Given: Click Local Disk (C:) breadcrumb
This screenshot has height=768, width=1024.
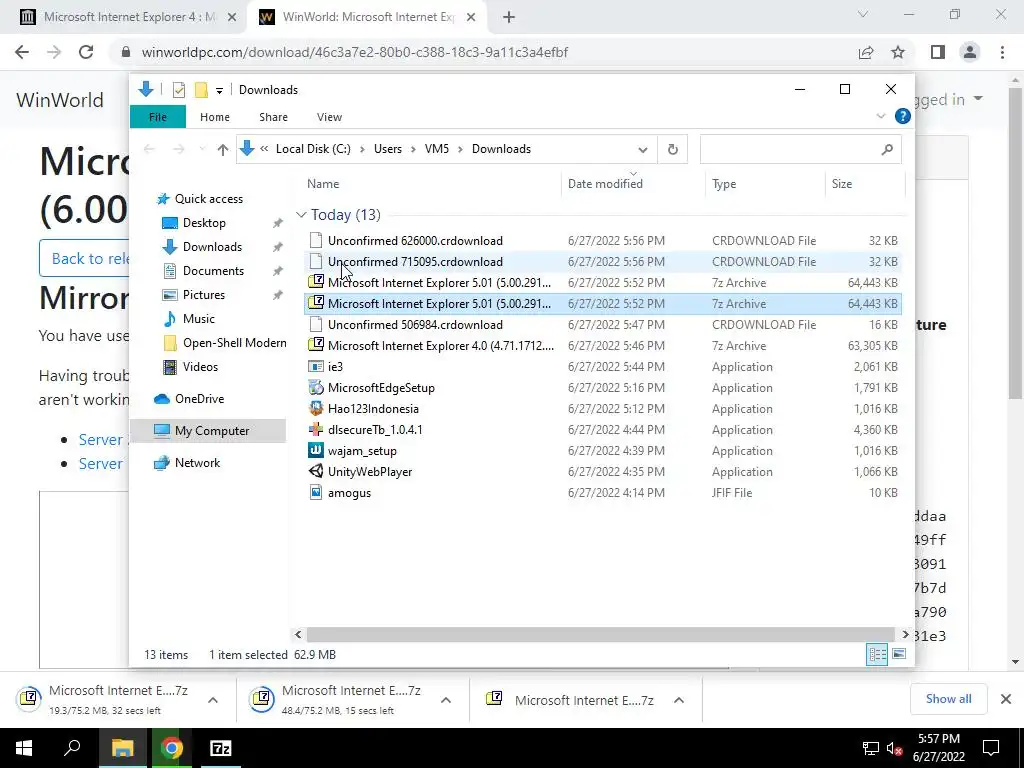Looking at the screenshot, I should (313, 149).
